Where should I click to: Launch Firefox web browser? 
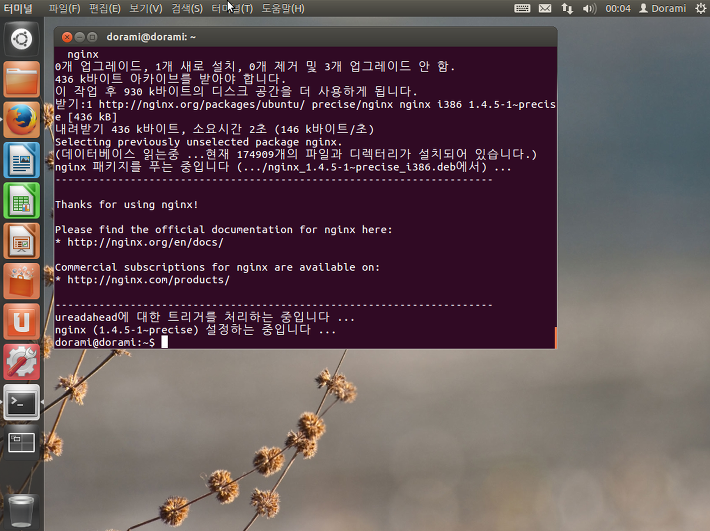tap(21, 120)
